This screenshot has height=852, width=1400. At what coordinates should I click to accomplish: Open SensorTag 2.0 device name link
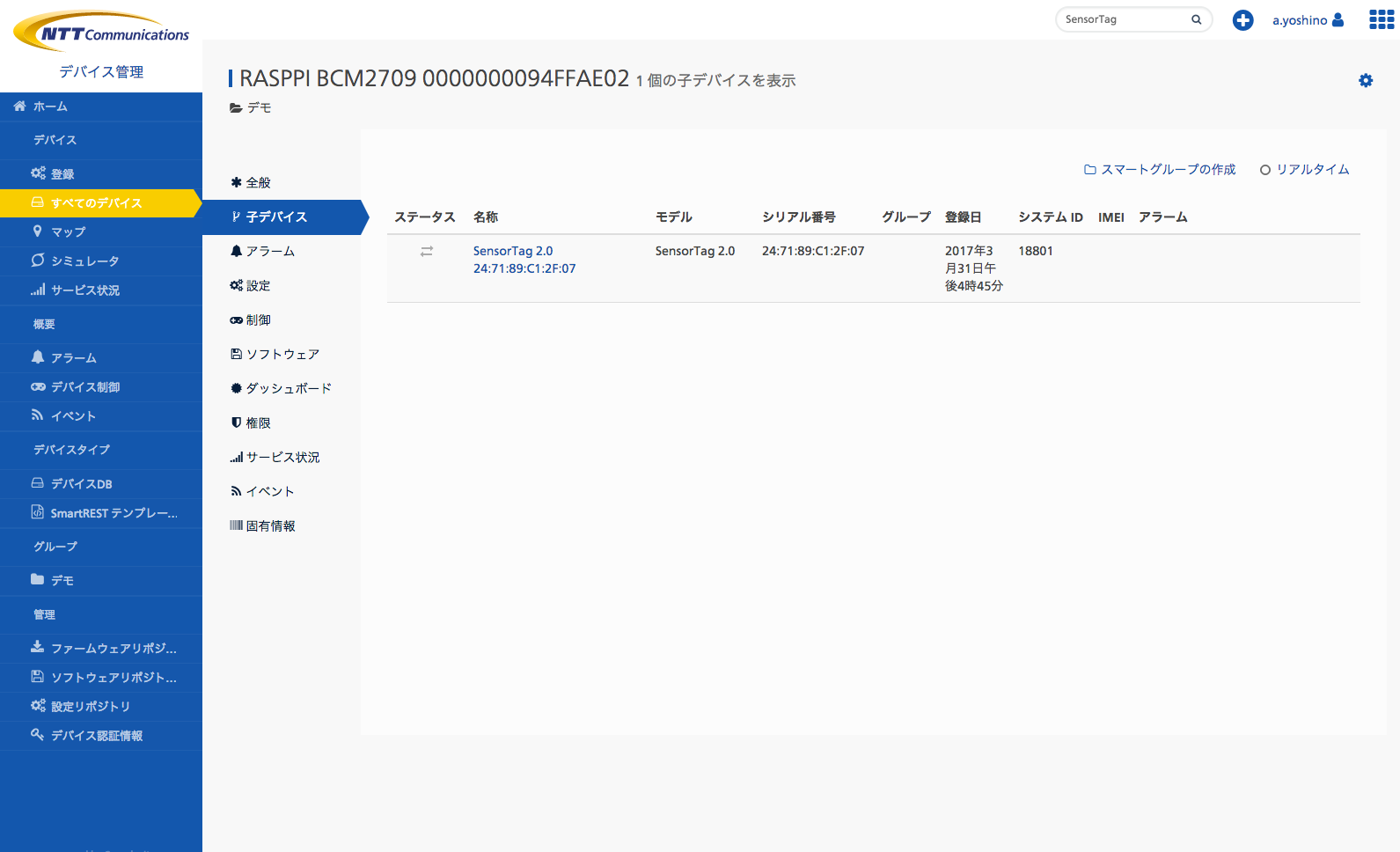click(524, 260)
